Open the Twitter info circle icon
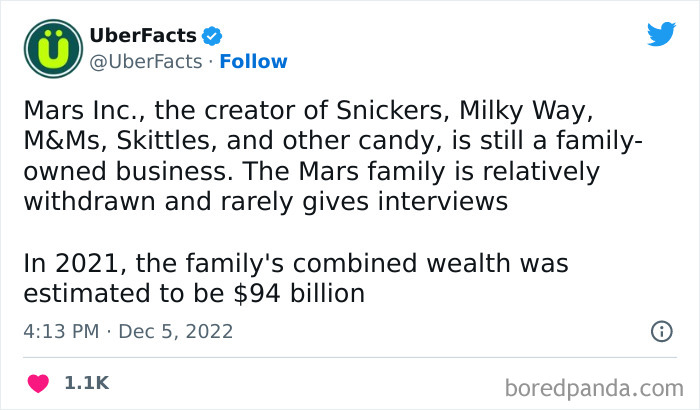 661,331
